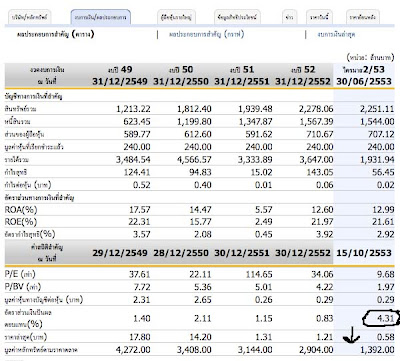Click net profit margin value 2.92

[x=385, y=234]
